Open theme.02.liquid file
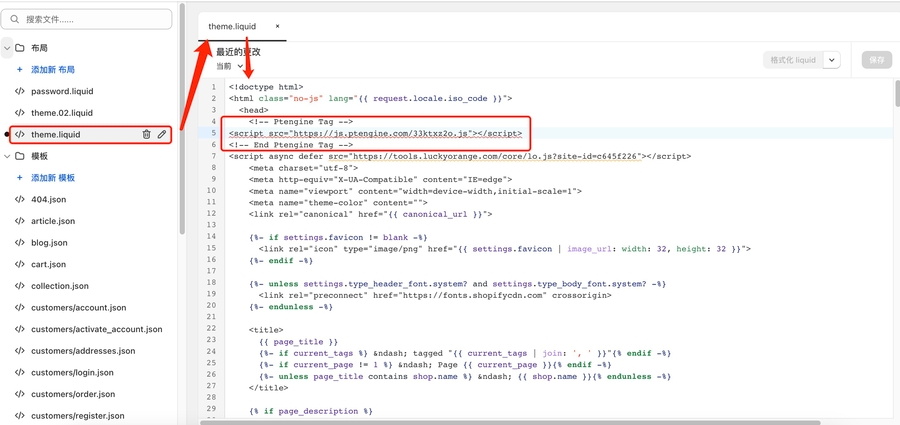The width and height of the screenshot is (900, 425). pos(61,113)
